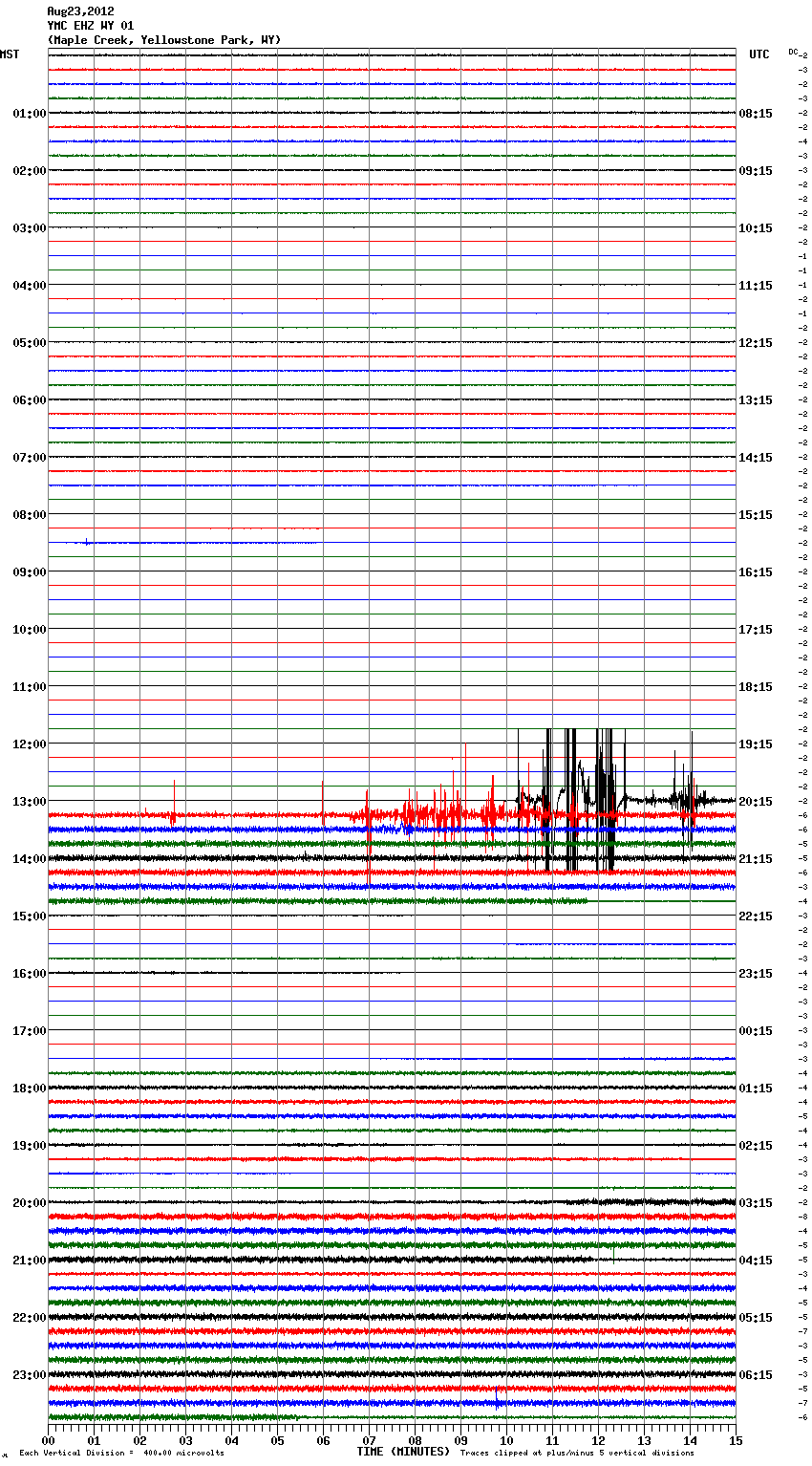
Task: Click the UTC time label "09:15"
Action: pos(756,171)
